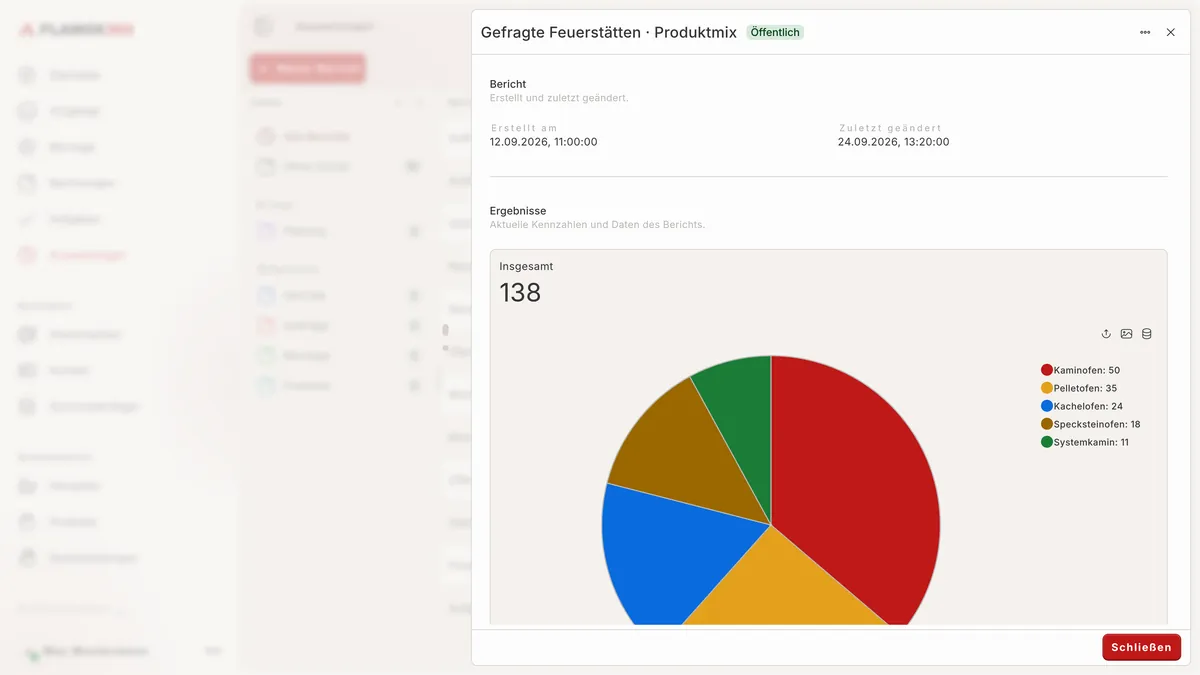Click the 'Ergebnisse' section heading
1200x675 pixels.
coord(518,211)
